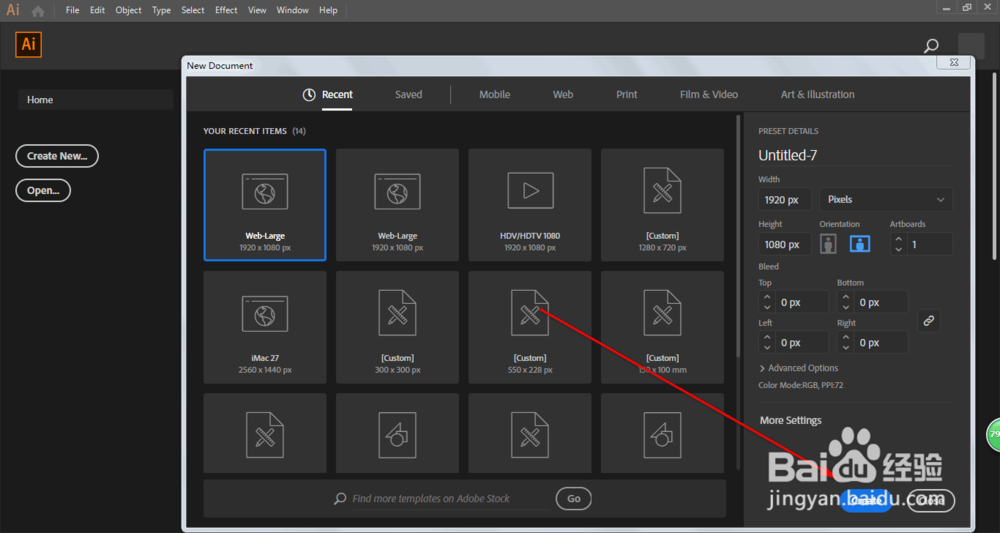The height and width of the screenshot is (533, 1000).
Task: Open the Object menu
Action: coord(128,10)
